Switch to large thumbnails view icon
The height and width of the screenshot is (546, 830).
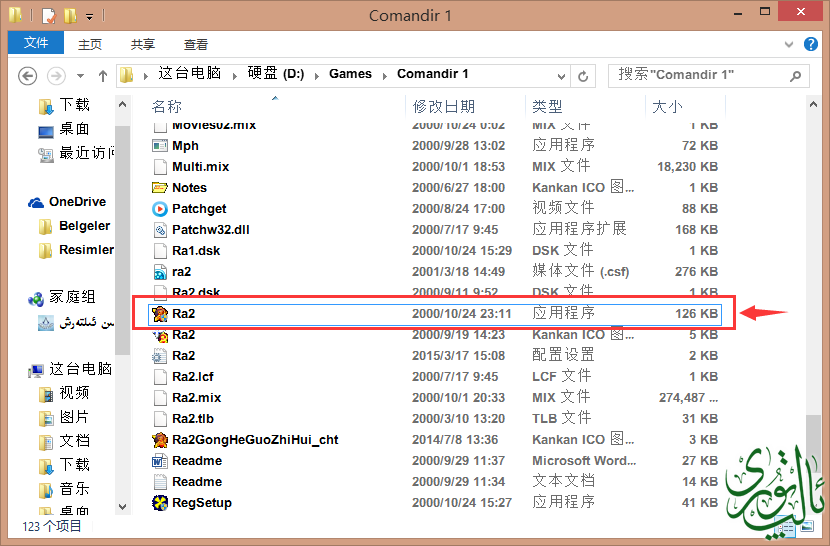tap(807, 527)
